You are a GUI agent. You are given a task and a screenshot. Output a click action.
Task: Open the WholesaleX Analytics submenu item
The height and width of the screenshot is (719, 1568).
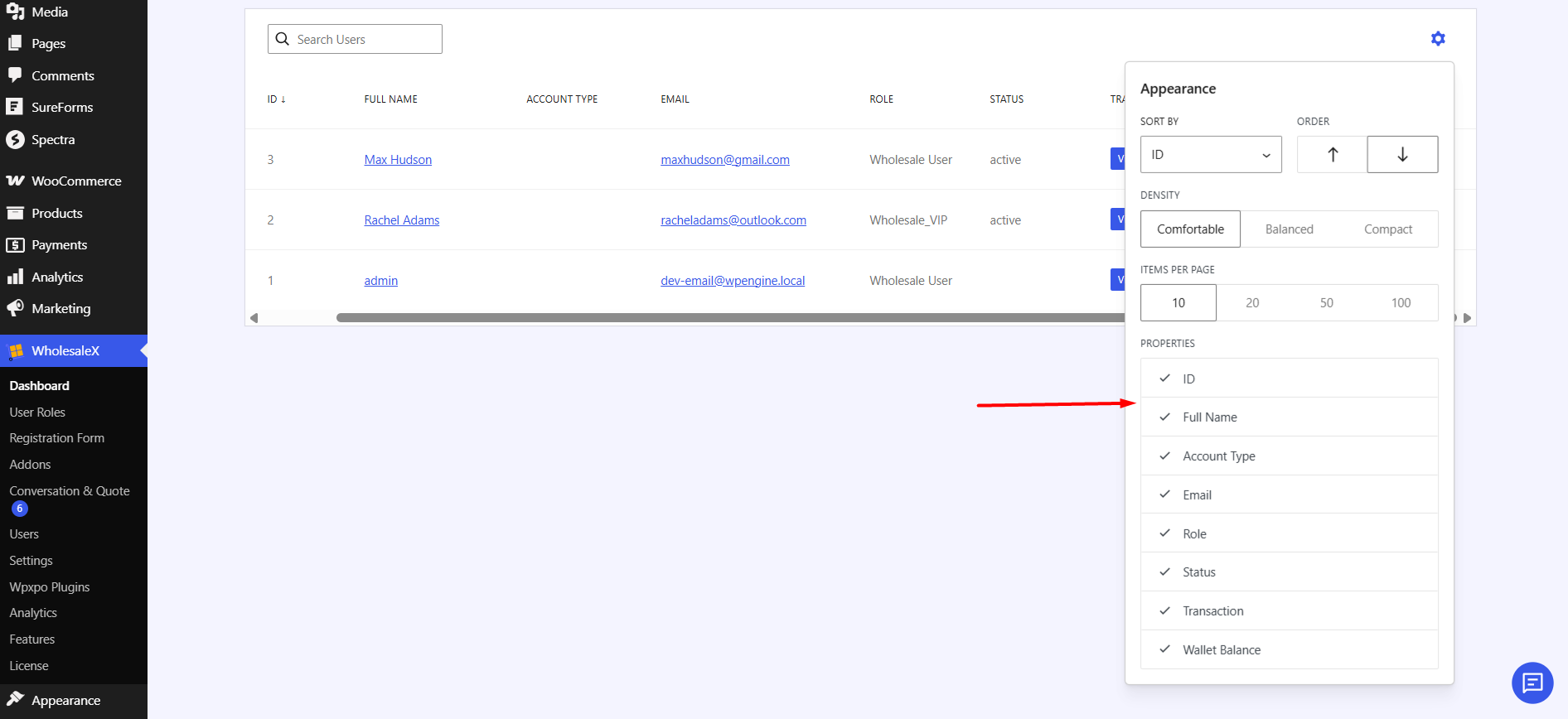33,612
